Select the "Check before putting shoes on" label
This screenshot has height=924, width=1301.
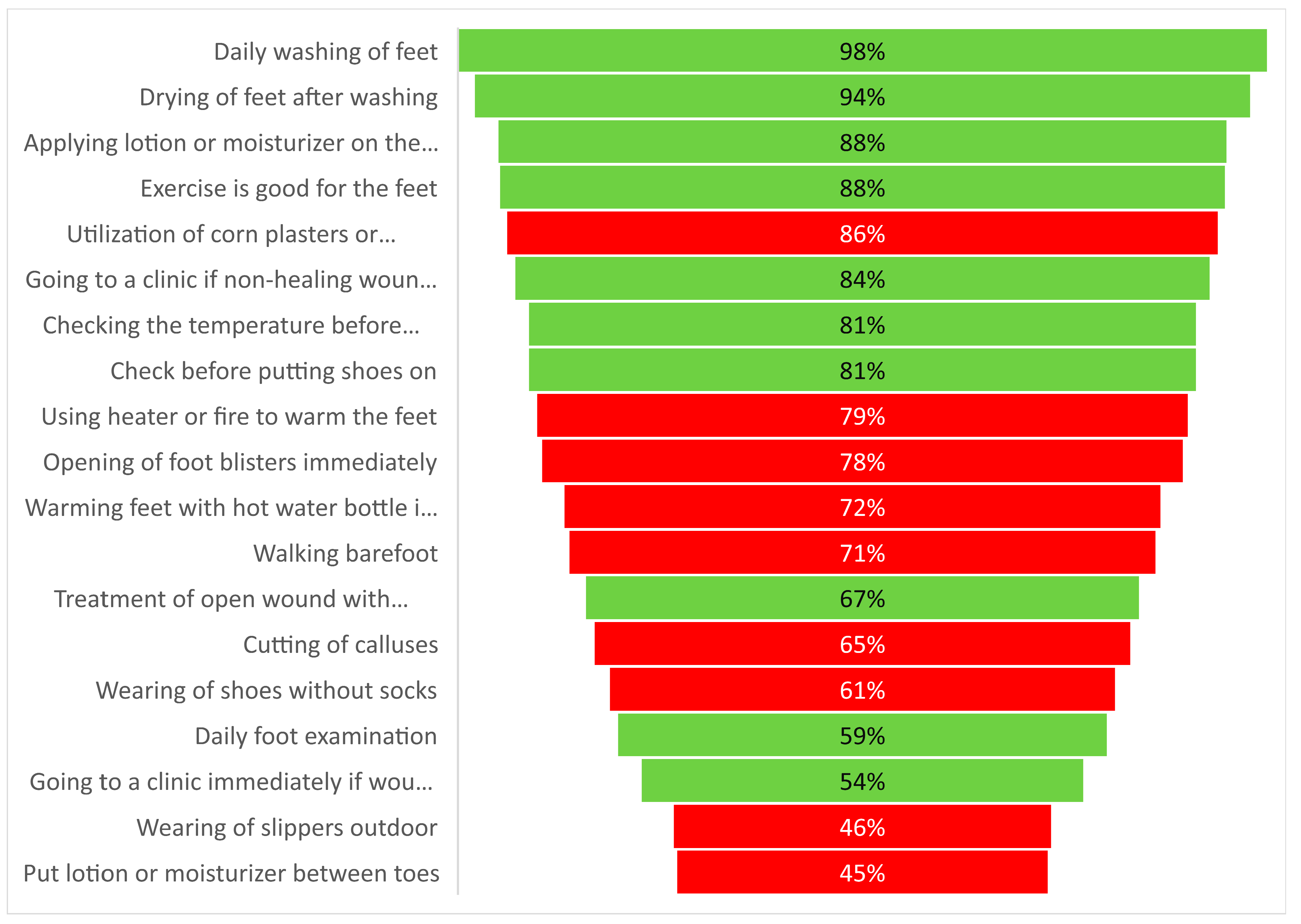pyautogui.click(x=273, y=371)
